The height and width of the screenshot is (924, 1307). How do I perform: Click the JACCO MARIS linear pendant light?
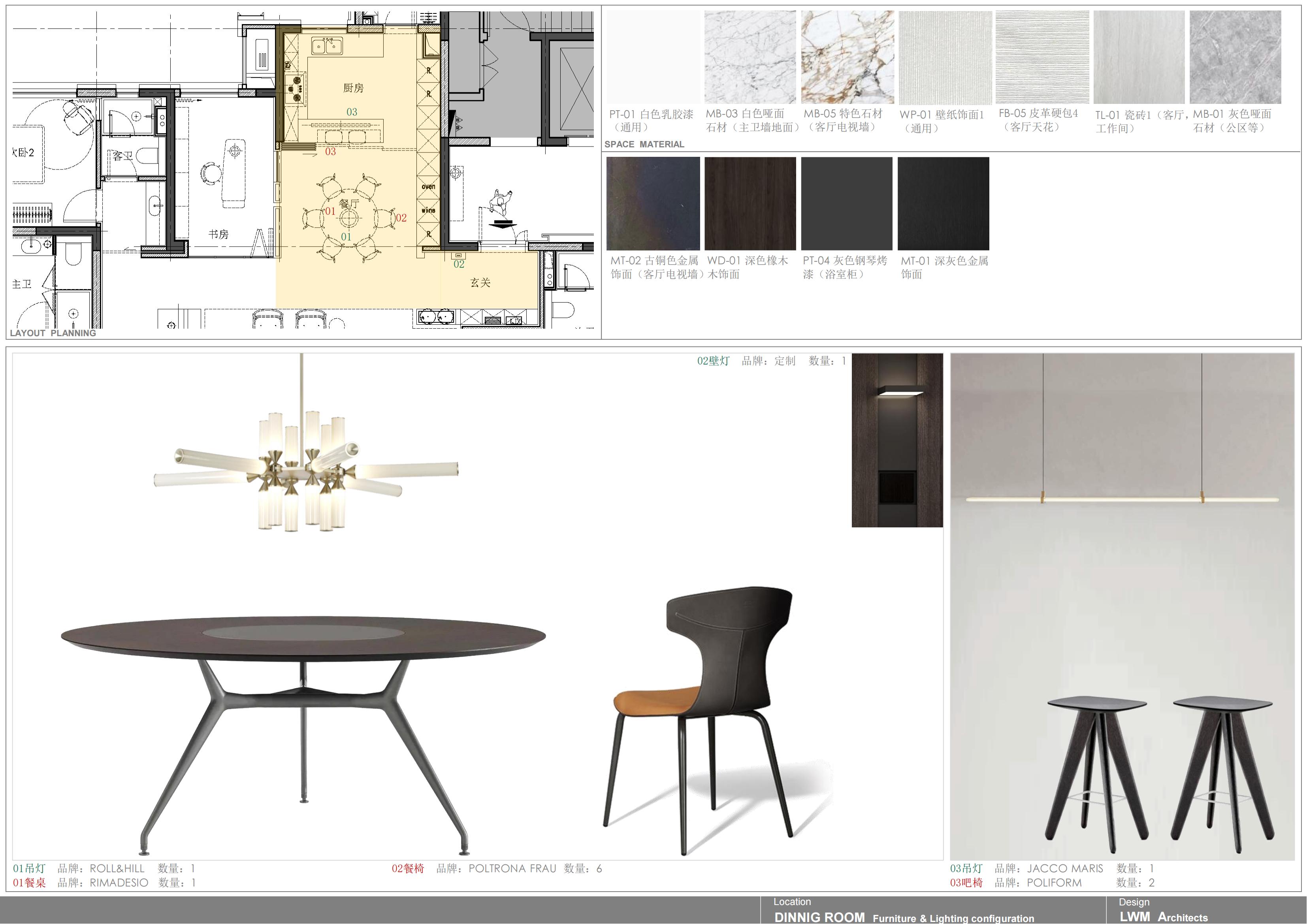(1122, 499)
